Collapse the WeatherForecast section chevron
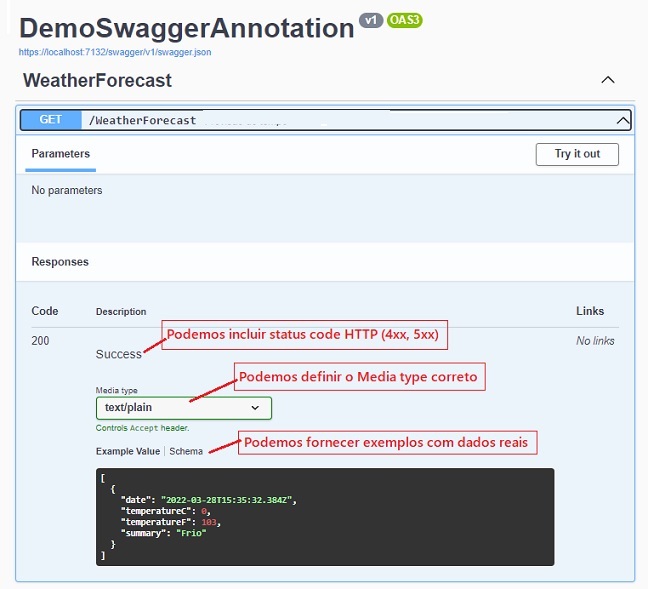 (x=608, y=80)
